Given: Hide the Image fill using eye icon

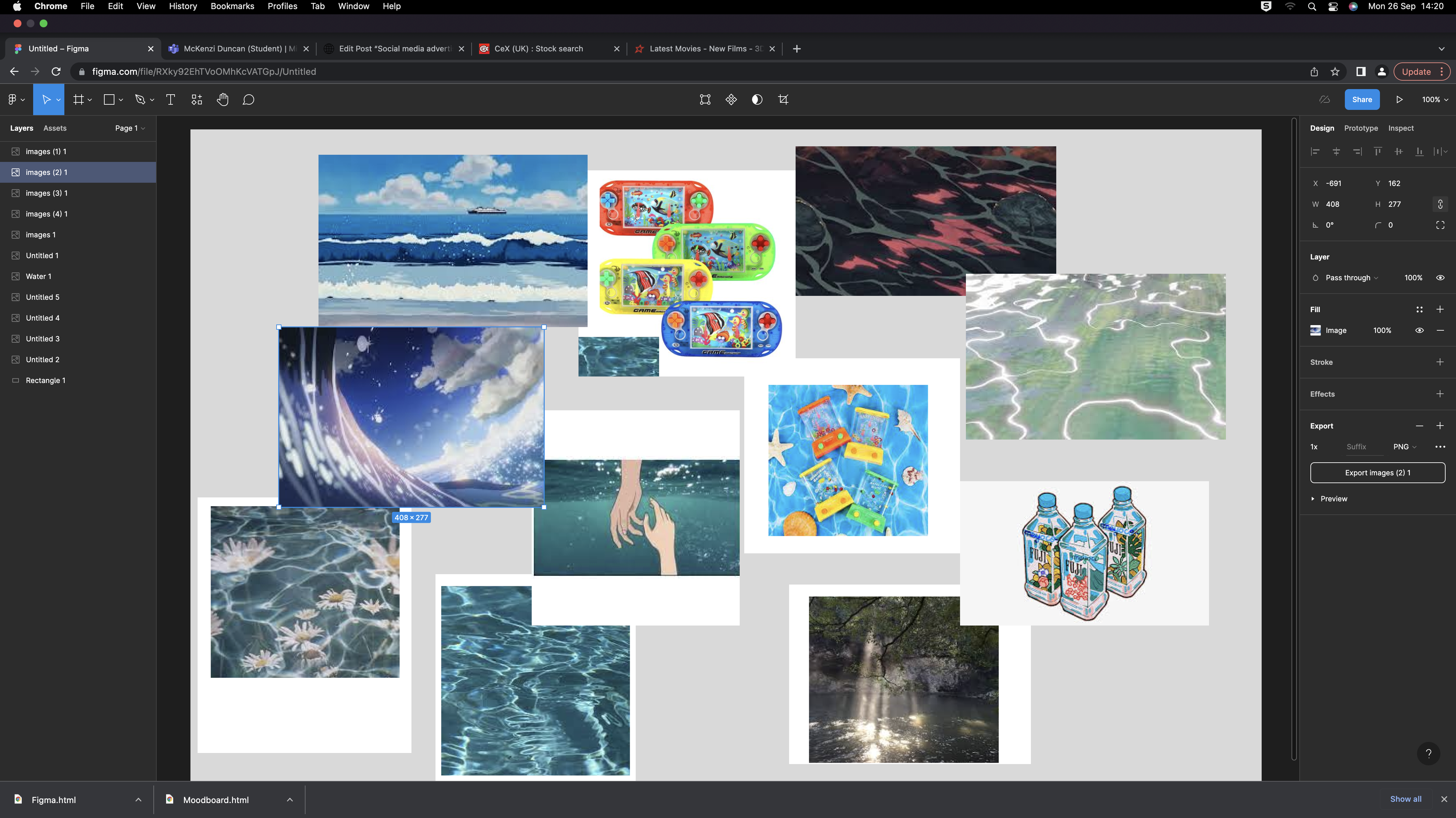Looking at the screenshot, I should coord(1419,330).
